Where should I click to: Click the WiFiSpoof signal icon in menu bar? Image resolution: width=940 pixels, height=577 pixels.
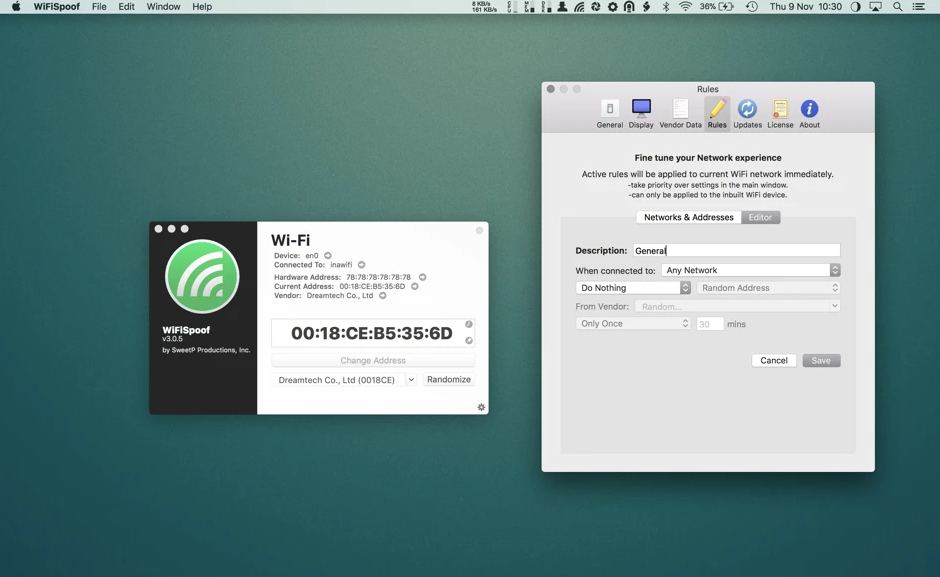click(x=579, y=7)
